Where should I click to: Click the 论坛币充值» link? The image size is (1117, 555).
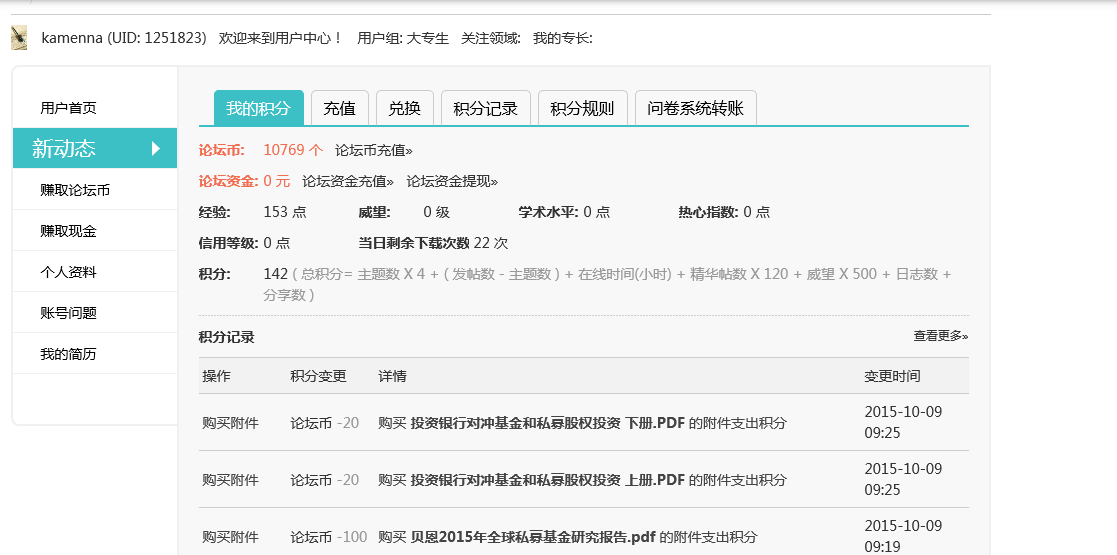tap(374, 150)
